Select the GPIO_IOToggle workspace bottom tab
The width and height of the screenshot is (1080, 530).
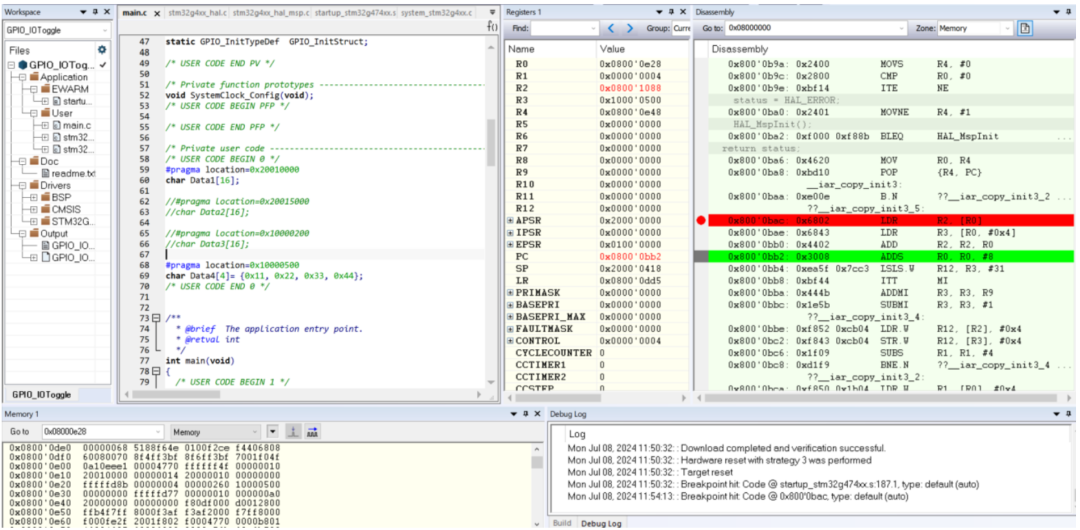point(41,395)
